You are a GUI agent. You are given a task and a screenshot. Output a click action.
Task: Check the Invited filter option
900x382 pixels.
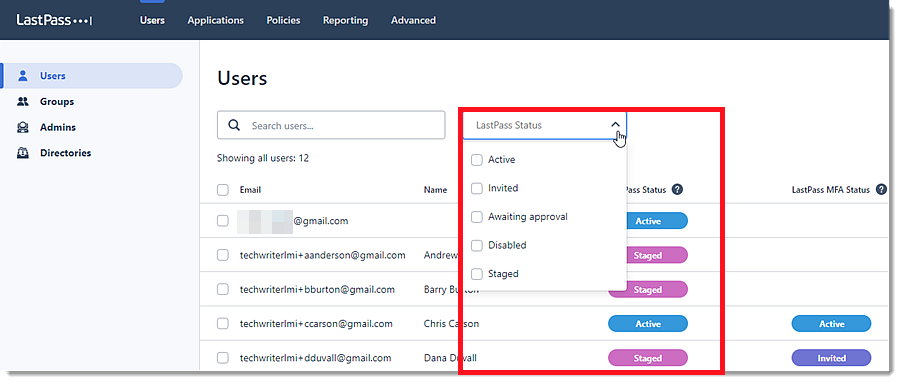pos(476,188)
